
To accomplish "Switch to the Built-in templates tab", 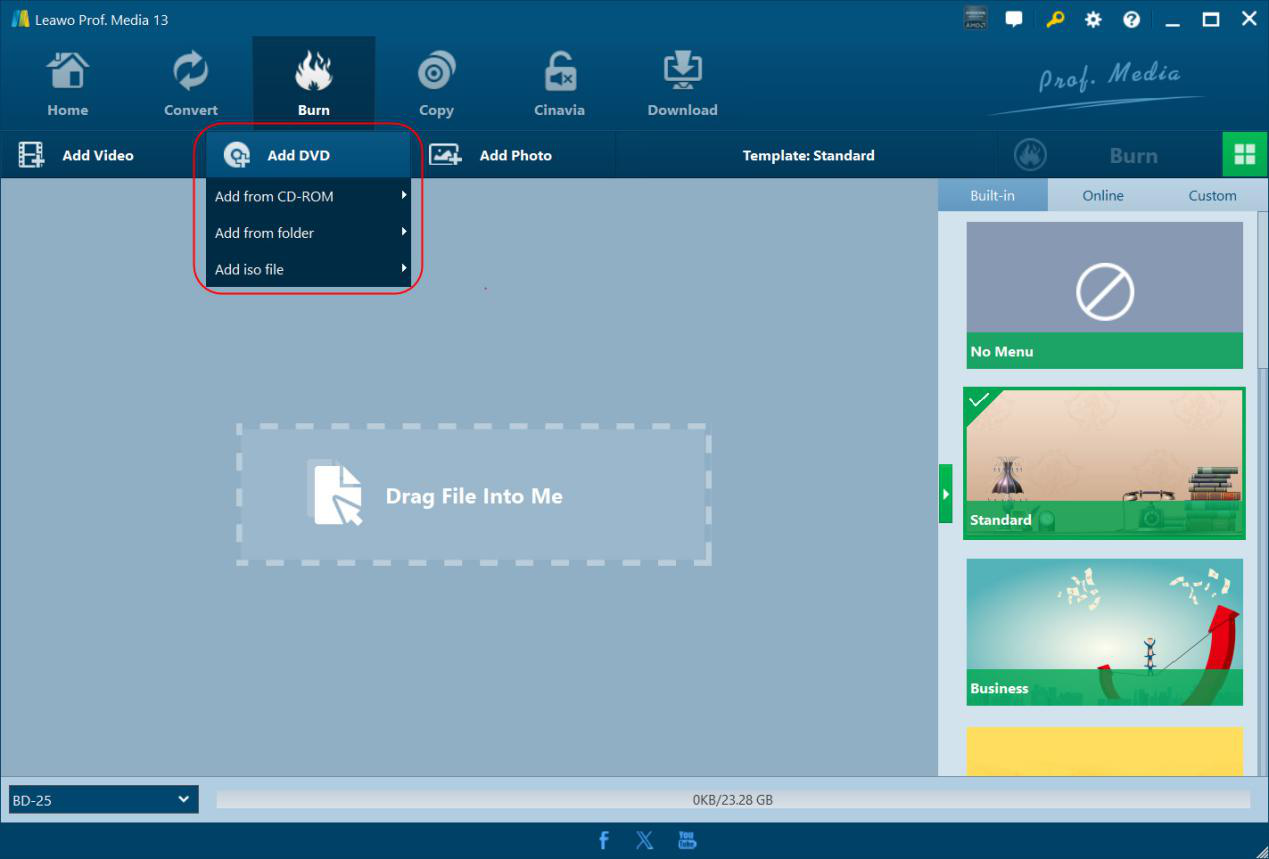I will [992, 195].
